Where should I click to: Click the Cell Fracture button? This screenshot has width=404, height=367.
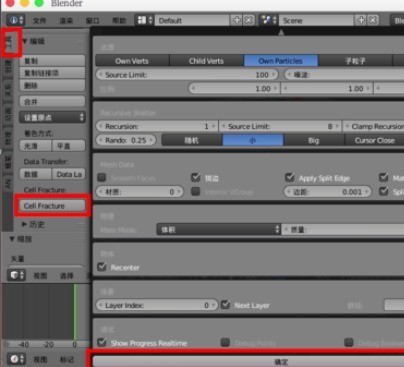[x=52, y=206]
